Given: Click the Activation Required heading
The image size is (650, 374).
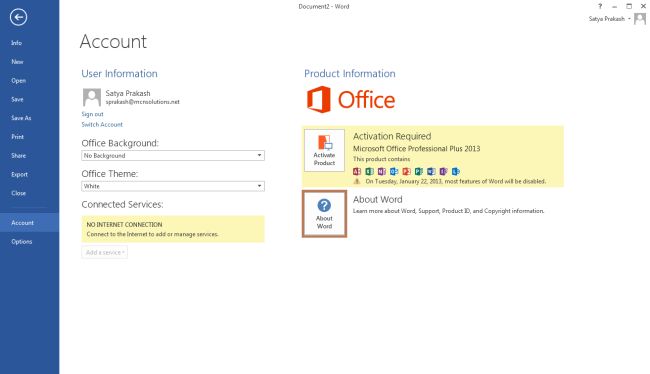Looking at the screenshot, I should pos(392,136).
